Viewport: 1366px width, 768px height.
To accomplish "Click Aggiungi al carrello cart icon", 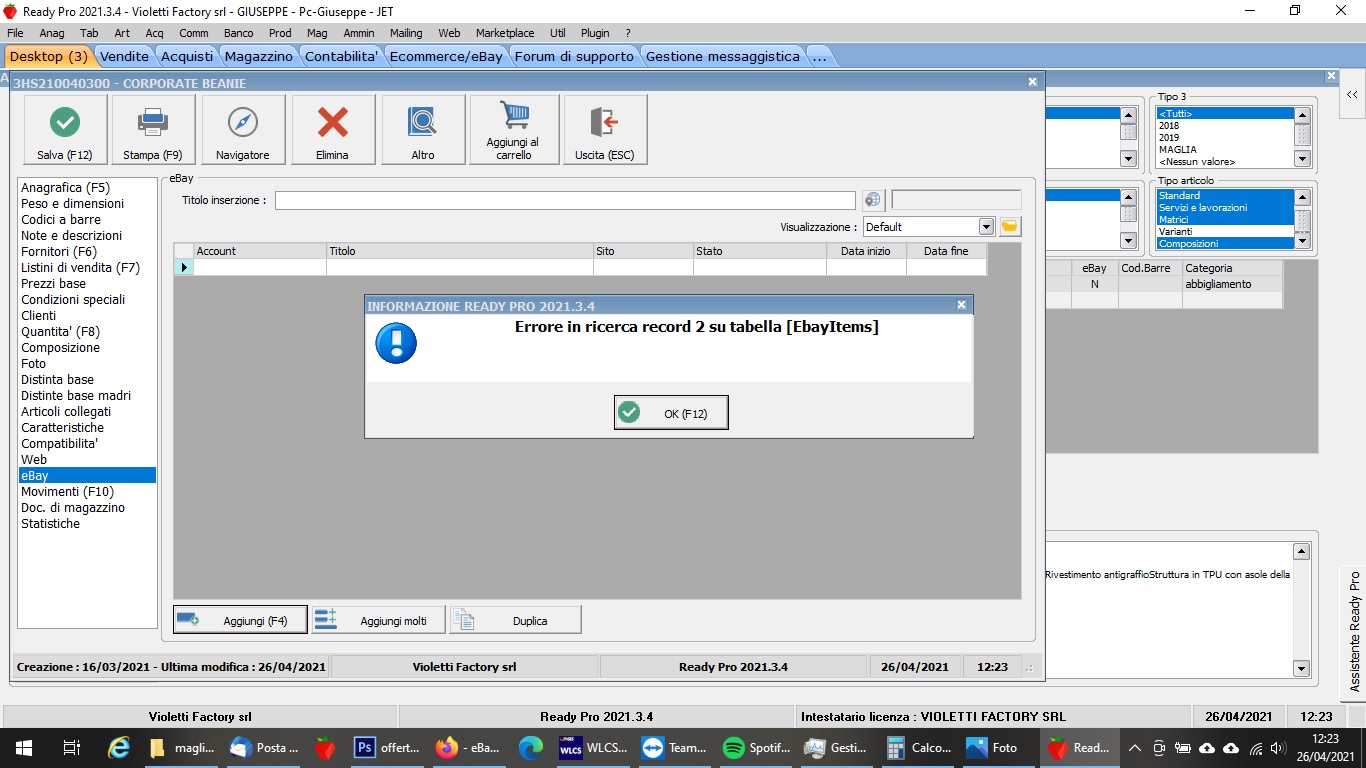I will [x=514, y=130].
